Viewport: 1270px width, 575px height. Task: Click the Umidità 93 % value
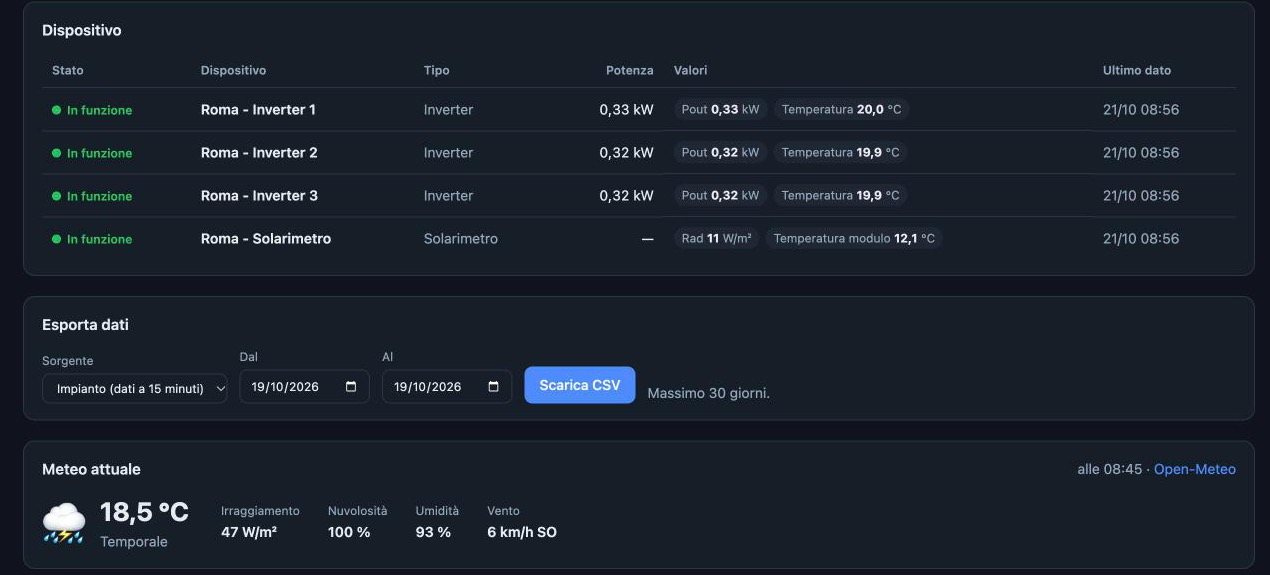pyautogui.click(x=433, y=532)
